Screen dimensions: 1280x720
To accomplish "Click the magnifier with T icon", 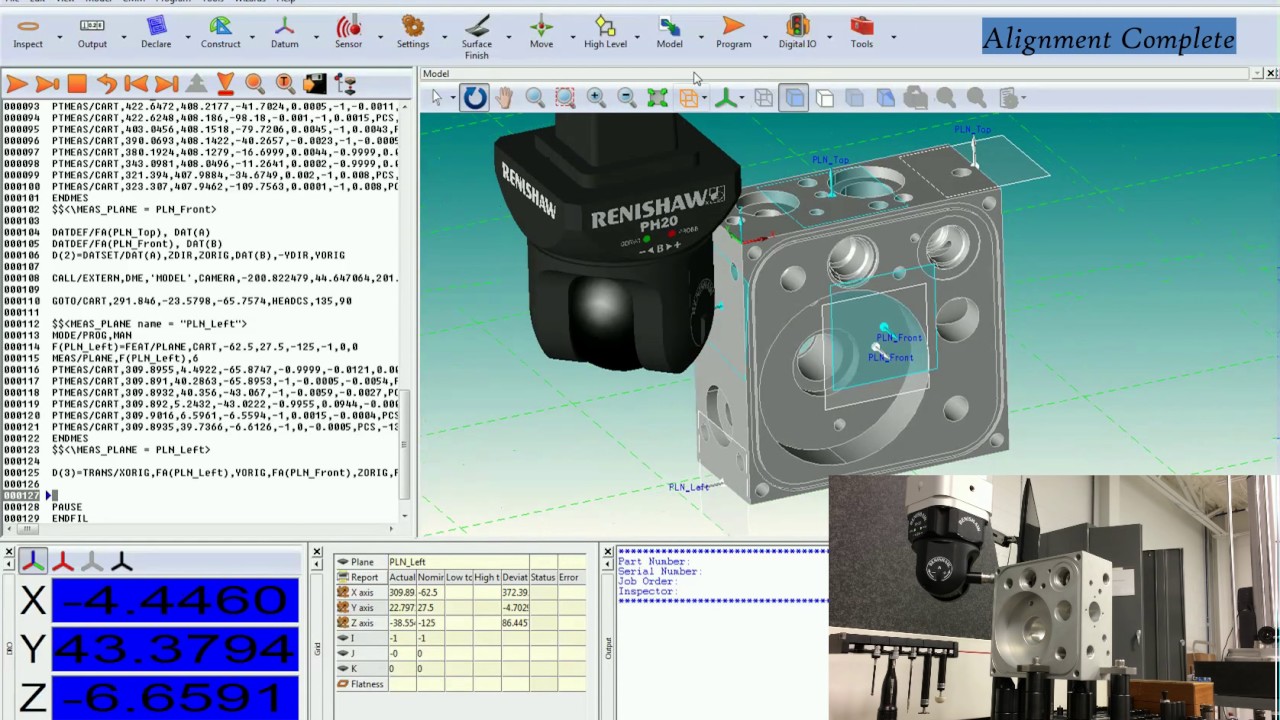I will tap(284, 84).
